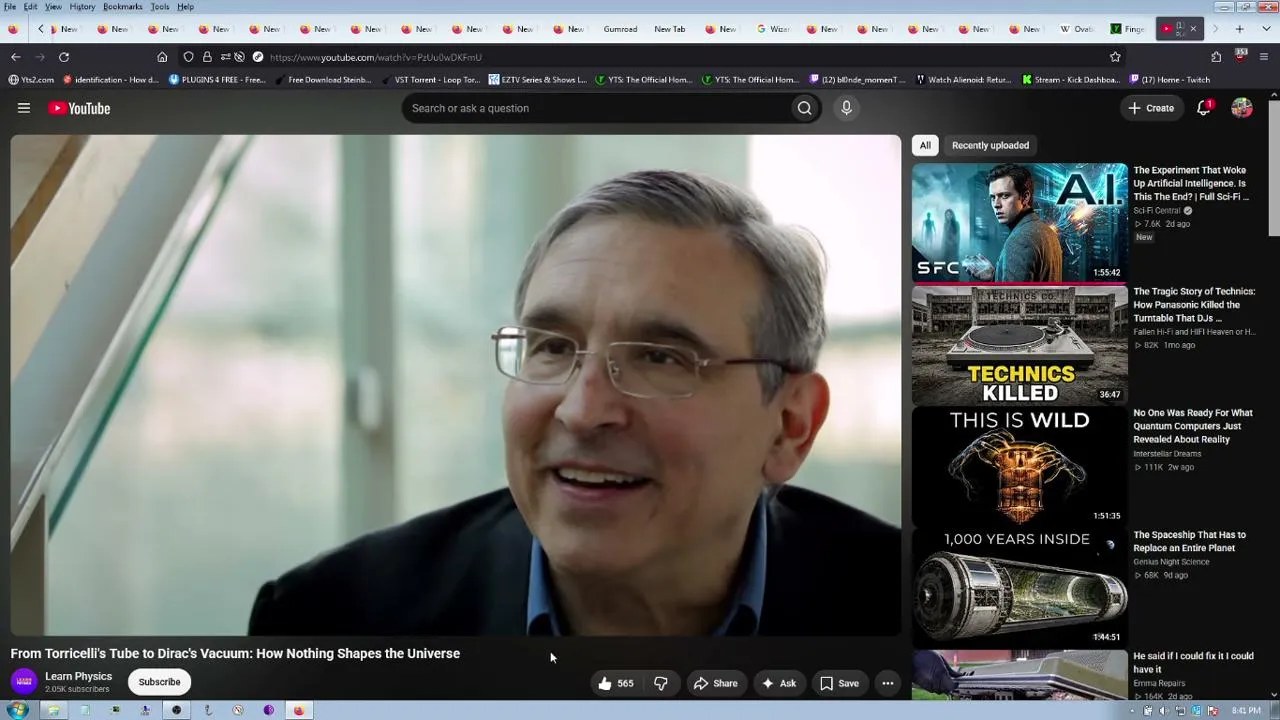The width and height of the screenshot is (1280, 720).
Task: Switch to the 'New Tab' tab
Action: (x=670, y=29)
